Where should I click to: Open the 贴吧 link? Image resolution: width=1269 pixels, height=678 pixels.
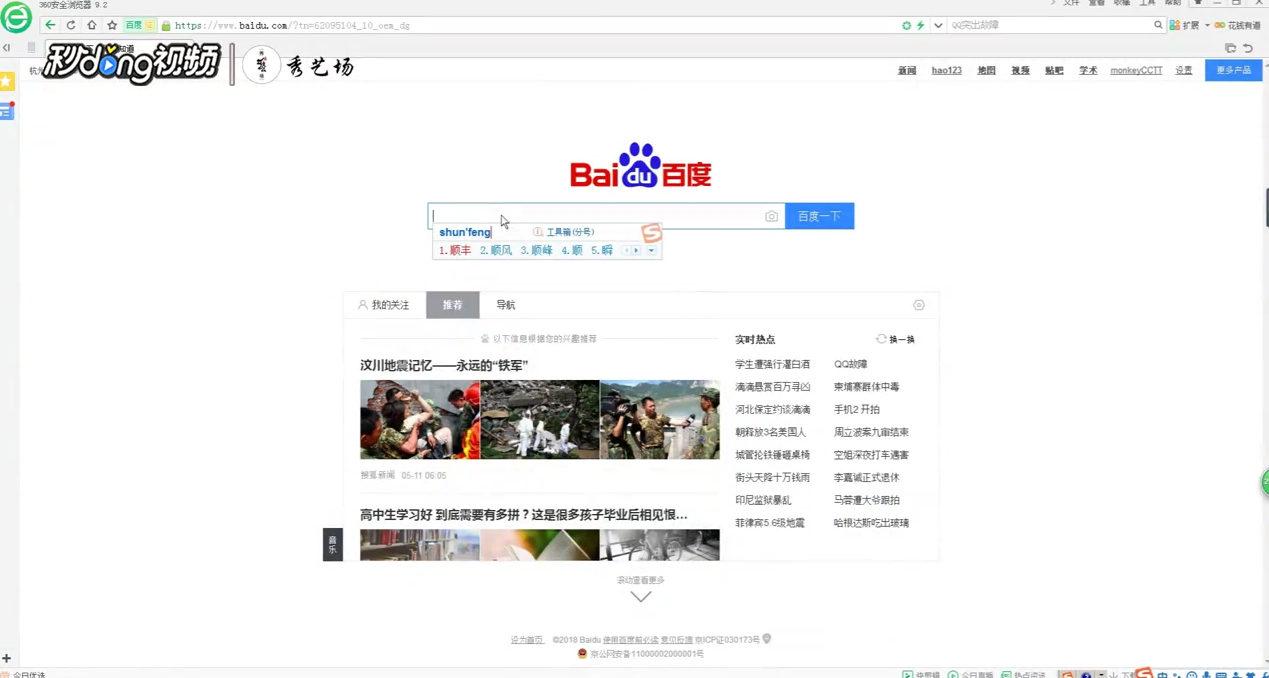(x=1054, y=71)
